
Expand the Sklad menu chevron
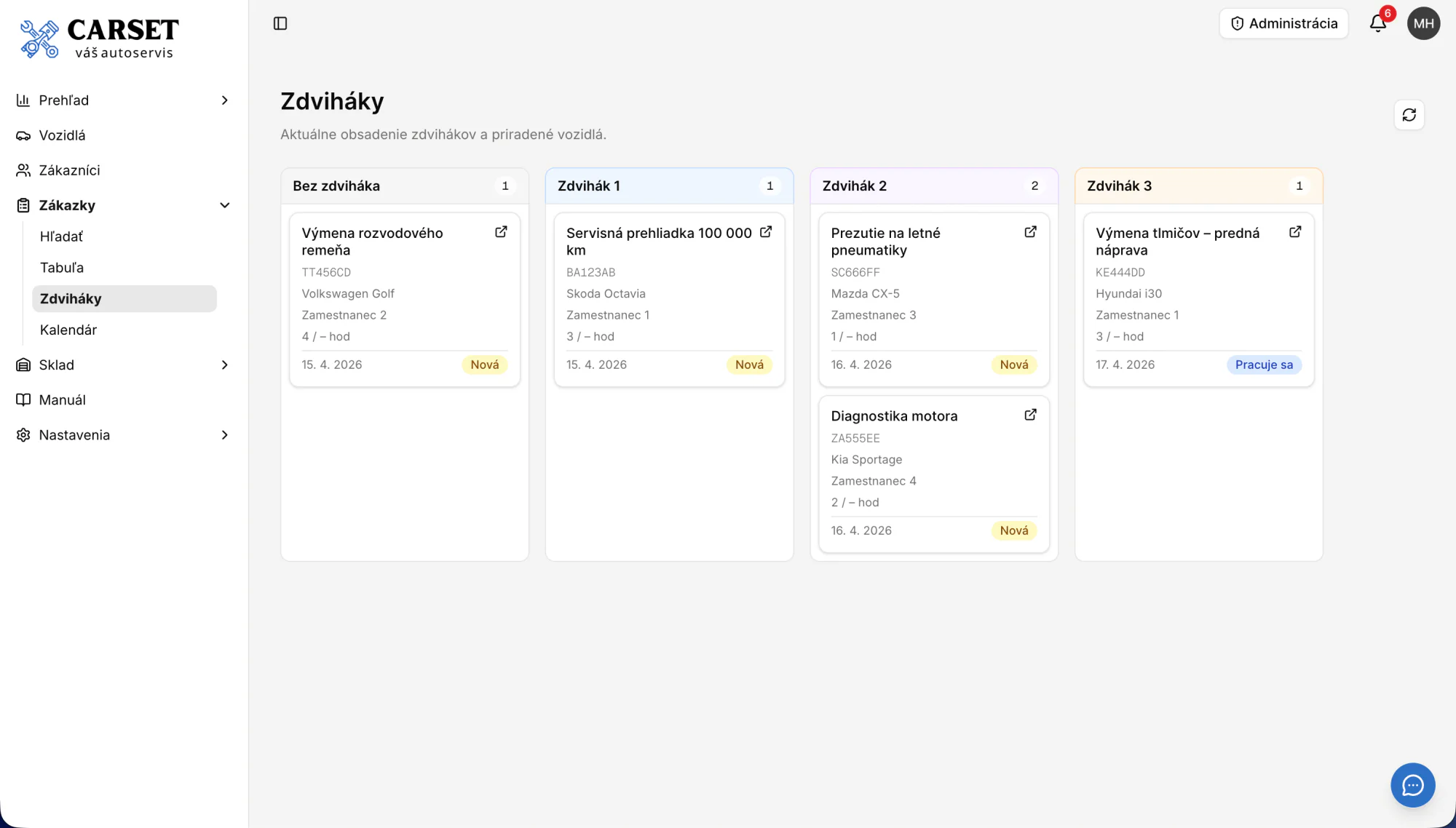point(224,365)
